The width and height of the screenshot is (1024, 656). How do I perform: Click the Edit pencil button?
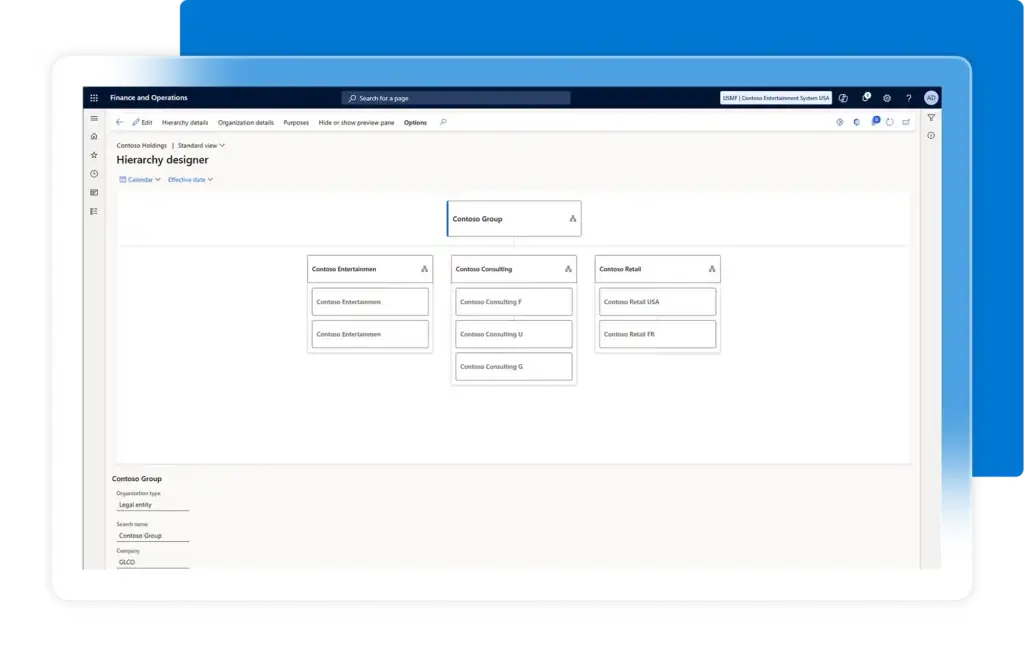click(142, 122)
